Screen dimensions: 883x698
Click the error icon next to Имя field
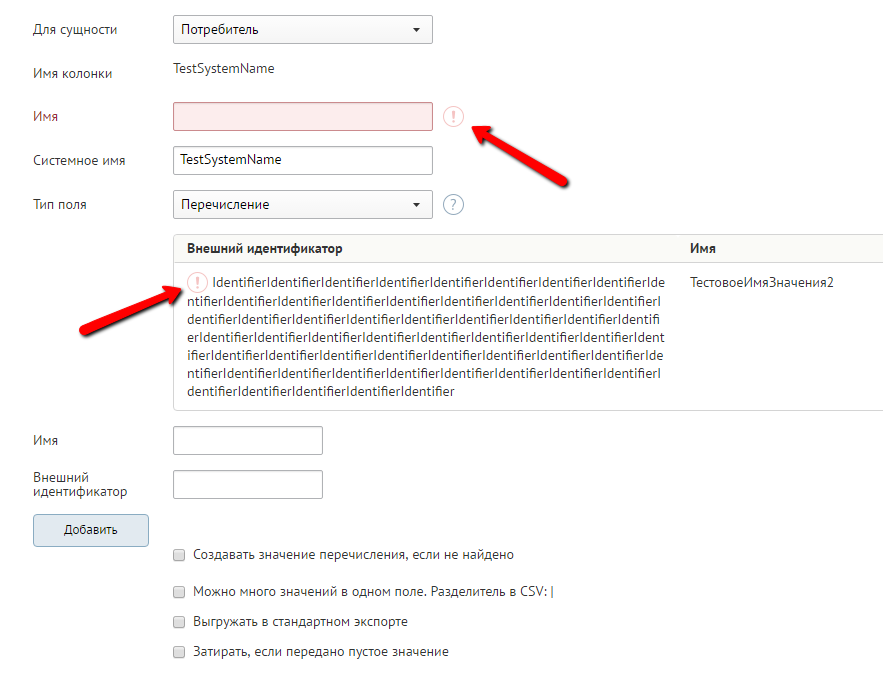pos(454,117)
